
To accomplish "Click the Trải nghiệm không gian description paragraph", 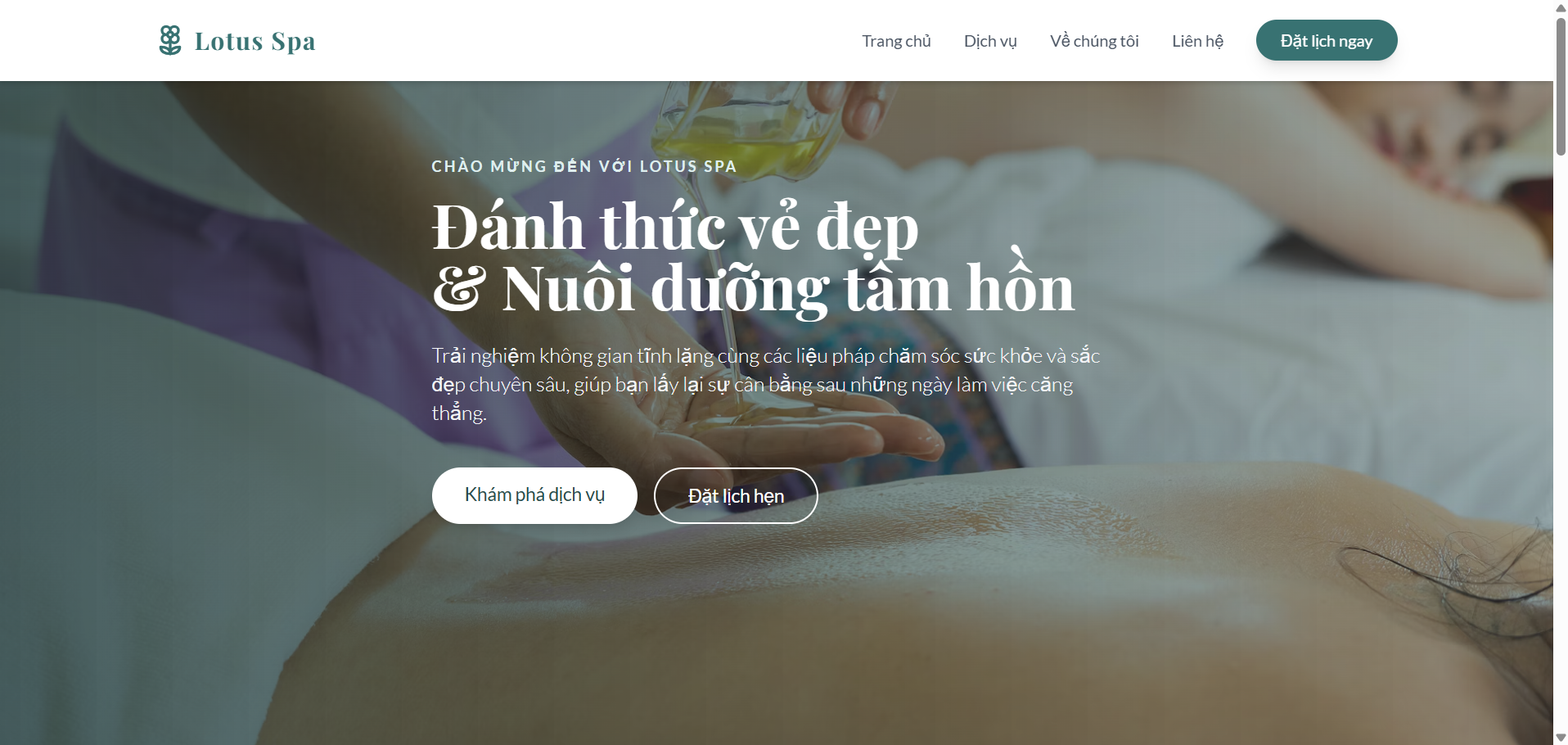I will pos(766,384).
